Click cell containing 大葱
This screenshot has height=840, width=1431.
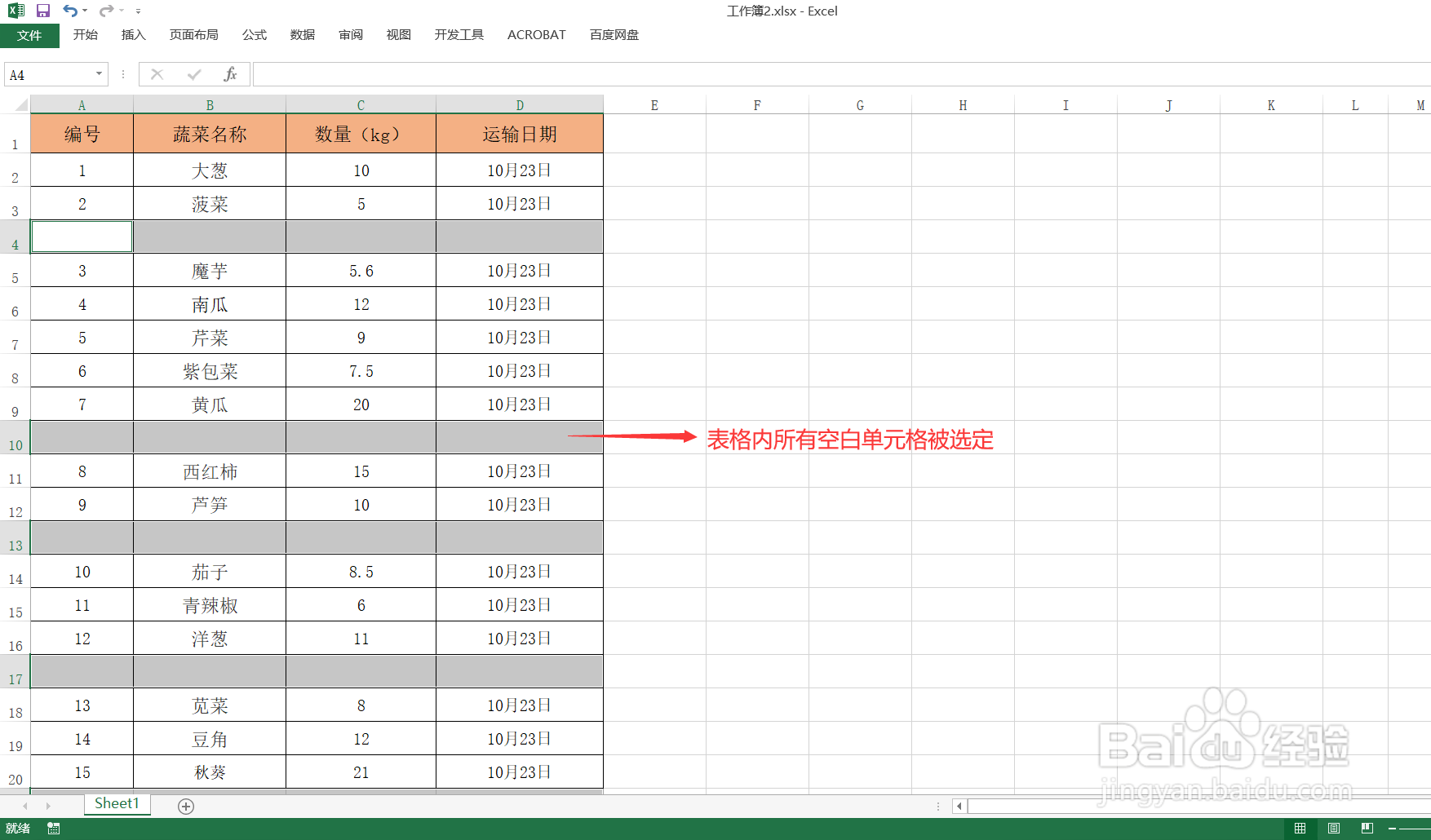click(210, 170)
